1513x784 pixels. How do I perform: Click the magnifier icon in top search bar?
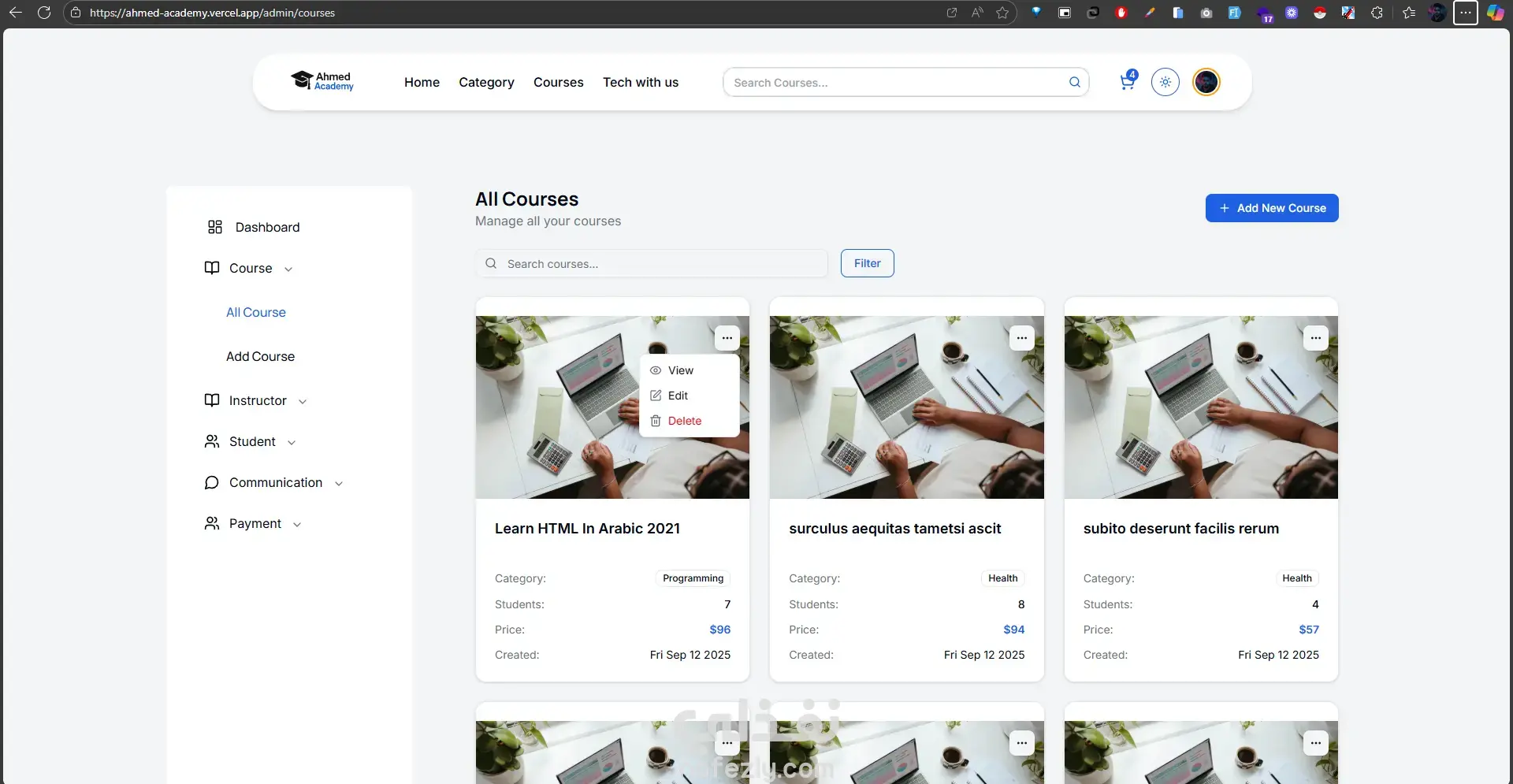click(1074, 82)
